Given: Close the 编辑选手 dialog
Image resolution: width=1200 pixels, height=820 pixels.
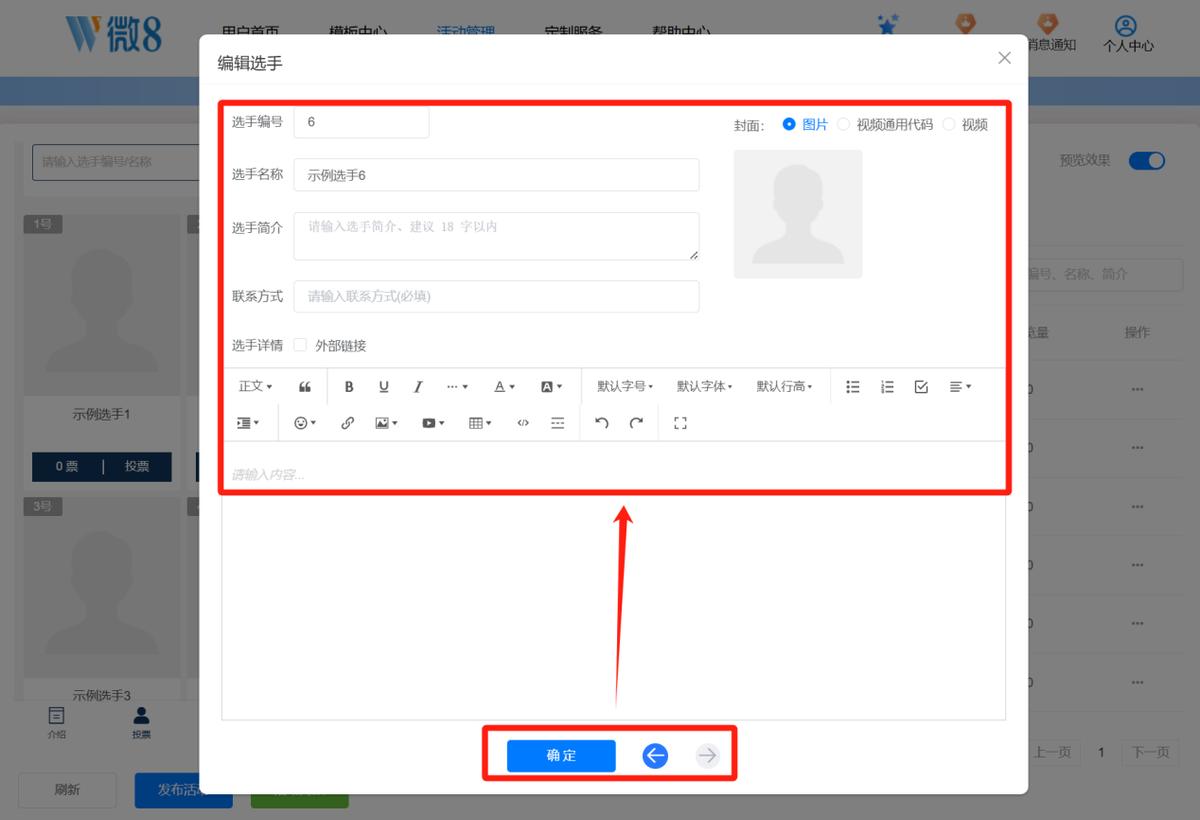Looking at the screenshot, I should (1005, 58).
